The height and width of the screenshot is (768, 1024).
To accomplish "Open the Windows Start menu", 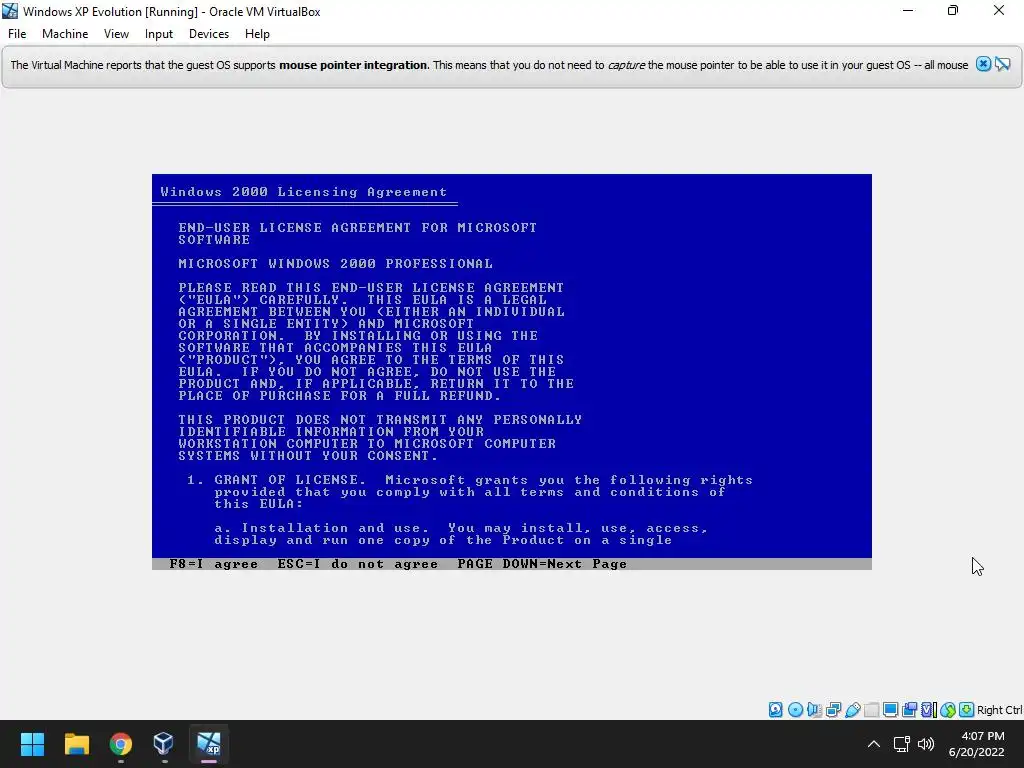I will 32,744.
